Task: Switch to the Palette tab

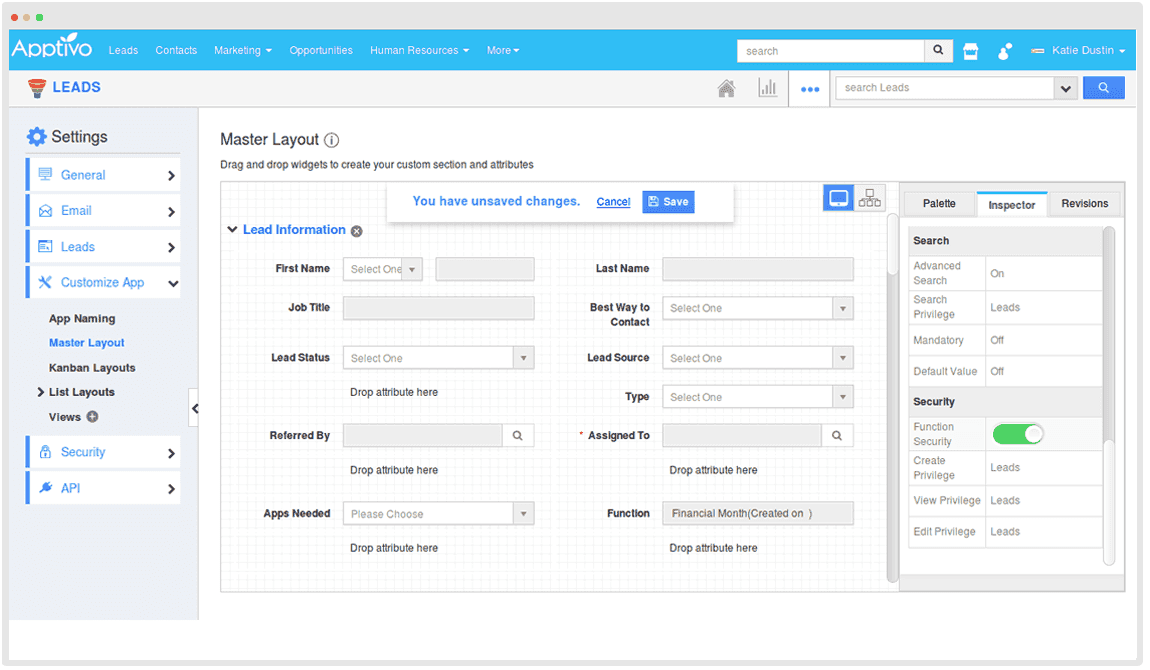Action: point(938,203)
